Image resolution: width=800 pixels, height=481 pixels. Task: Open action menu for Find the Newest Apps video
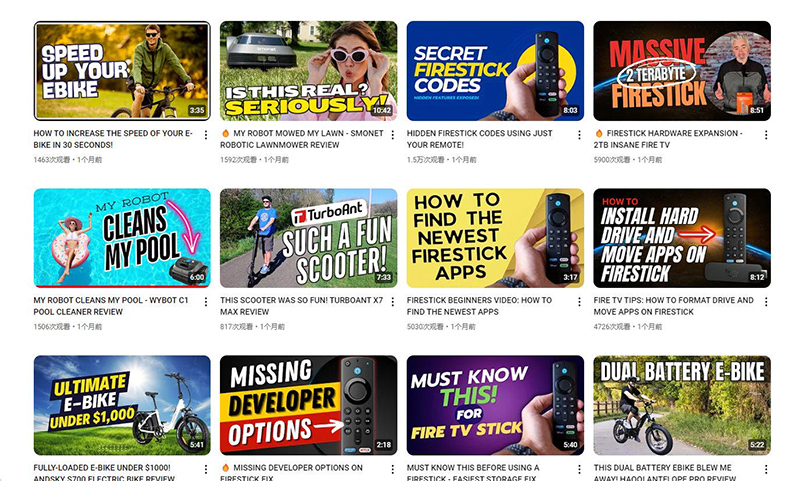pos(579,301)
